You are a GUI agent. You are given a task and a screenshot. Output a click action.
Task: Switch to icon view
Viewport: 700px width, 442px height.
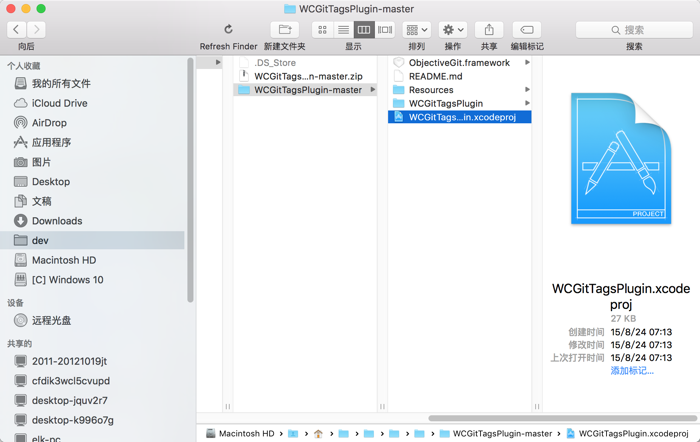[322, 30]
